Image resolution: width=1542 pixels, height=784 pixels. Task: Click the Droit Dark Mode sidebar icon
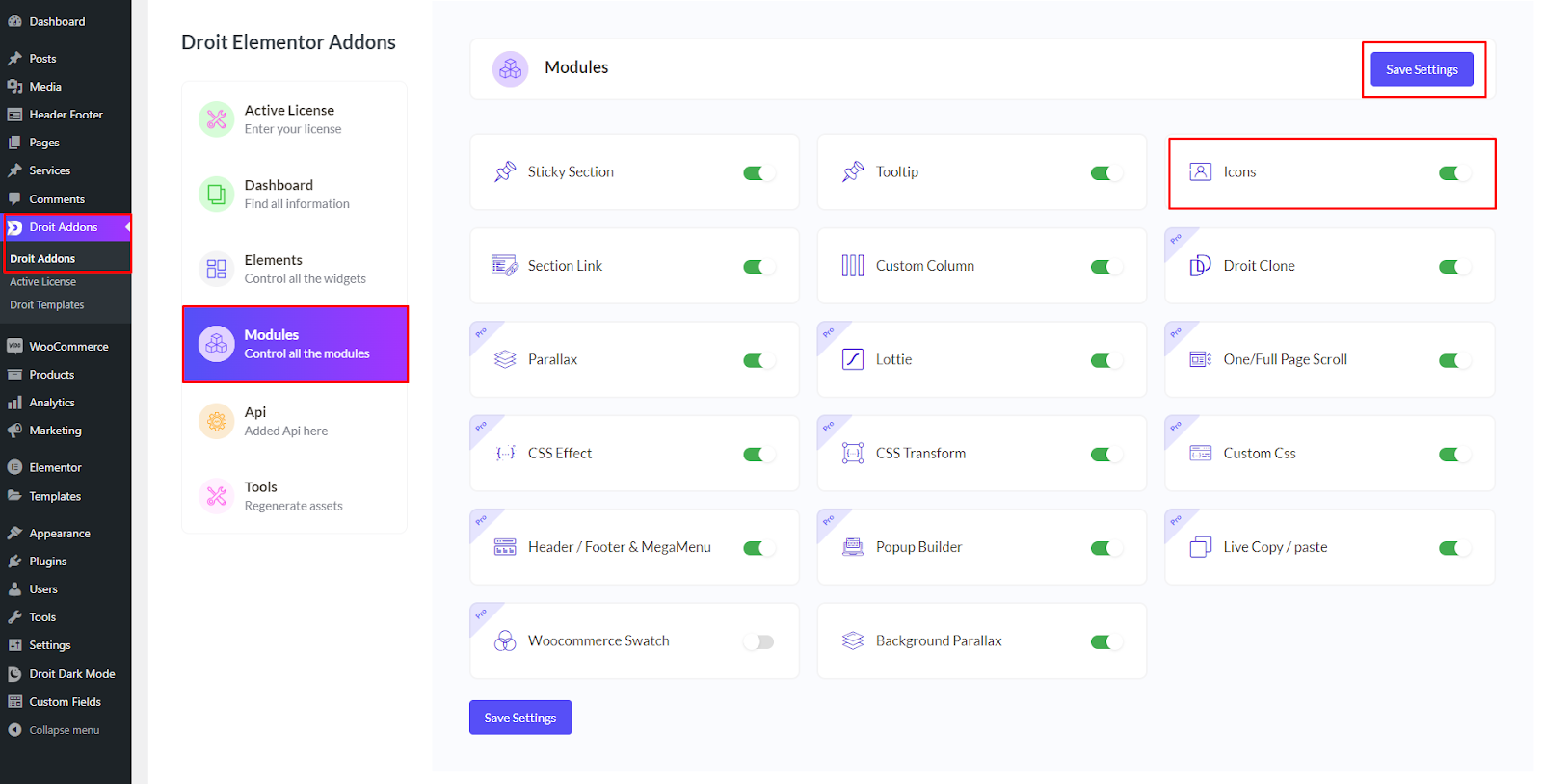[x=14, y=674]
